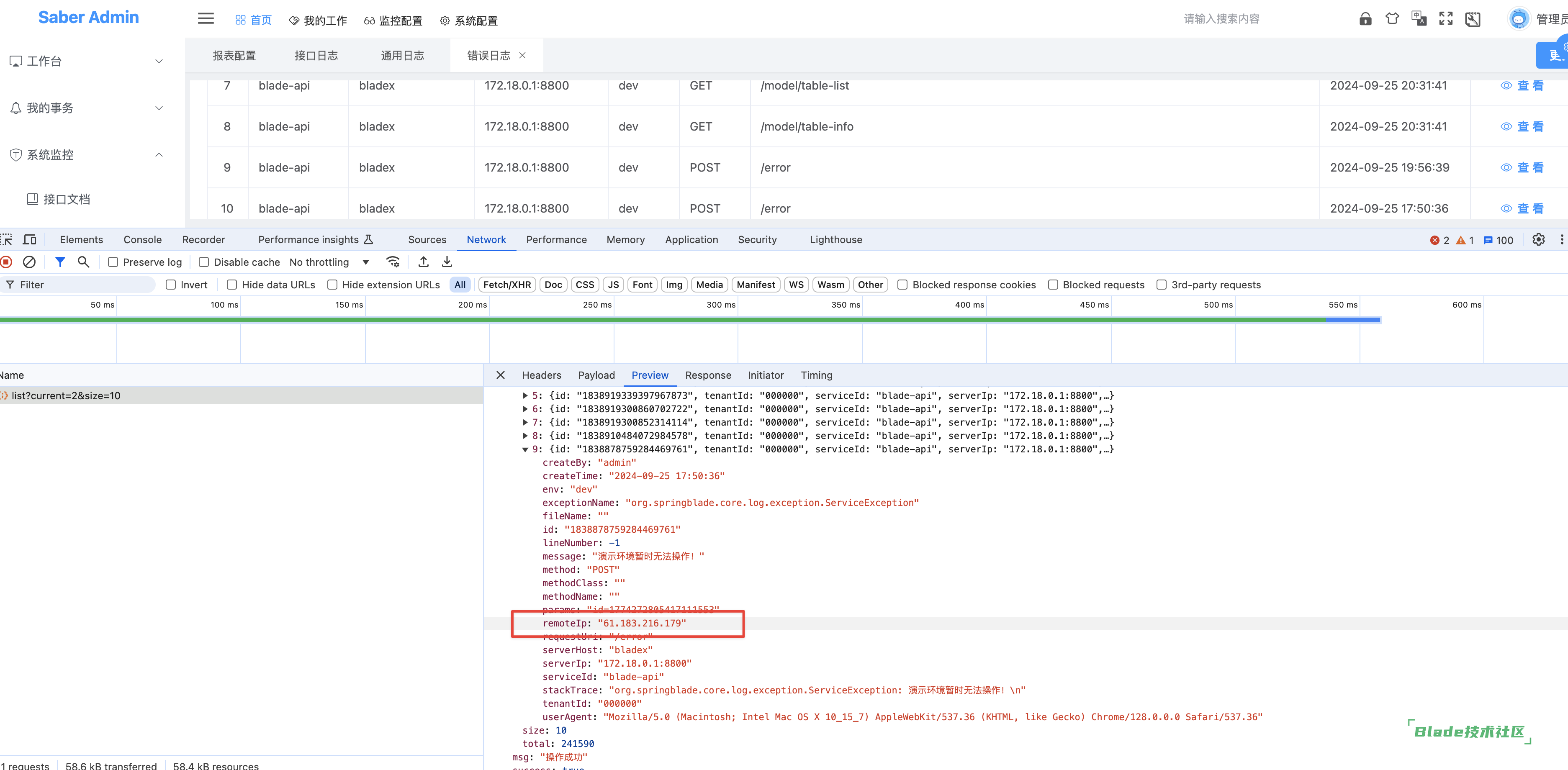The image size is (1568, 770).
Task: Export HAR file download icon
Action: (x=447, y=262)
